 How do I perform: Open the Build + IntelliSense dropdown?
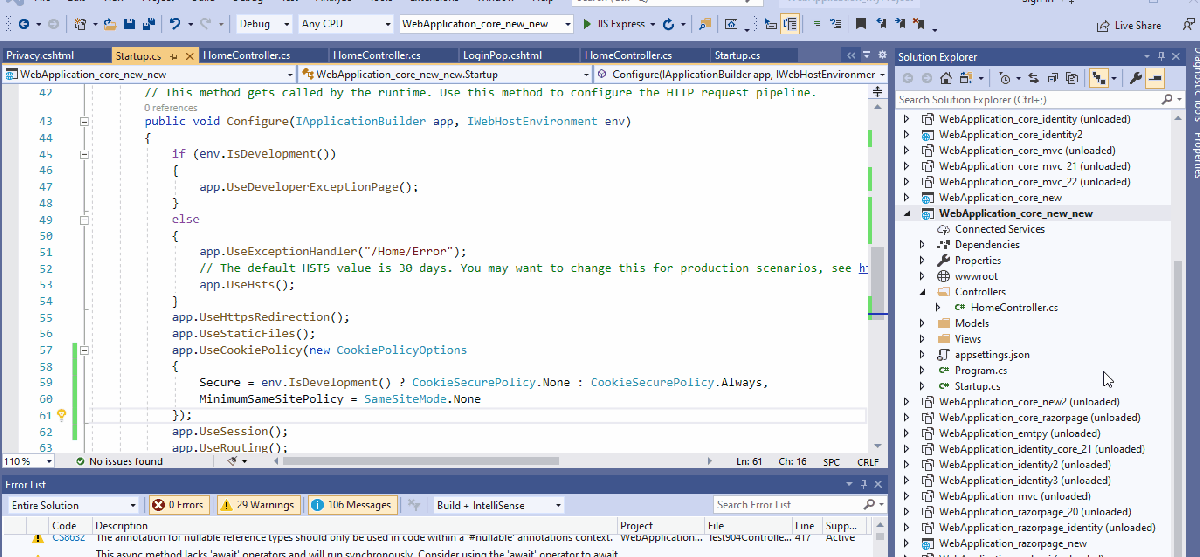[501, 505]
